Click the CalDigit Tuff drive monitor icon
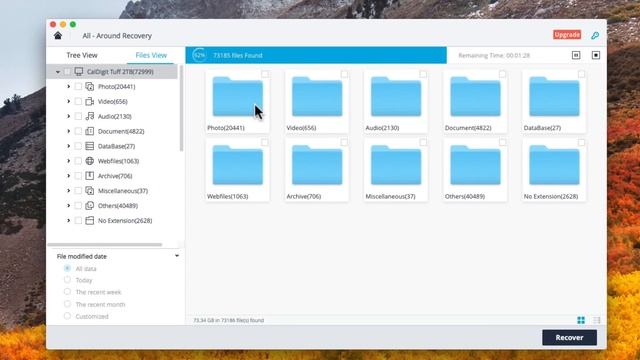 pyautogui.click(x=79, y=72)
